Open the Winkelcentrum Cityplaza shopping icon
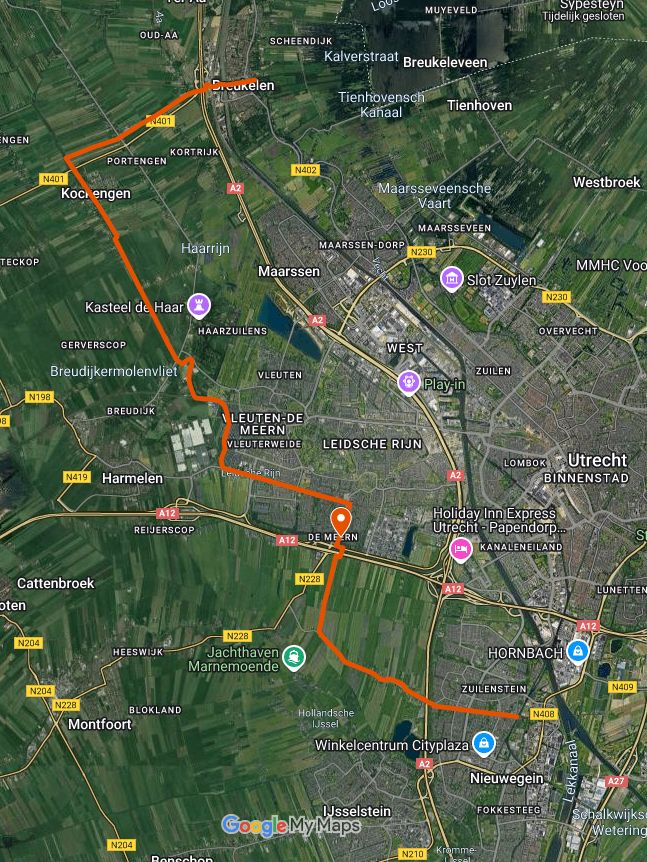 point(484,744)
